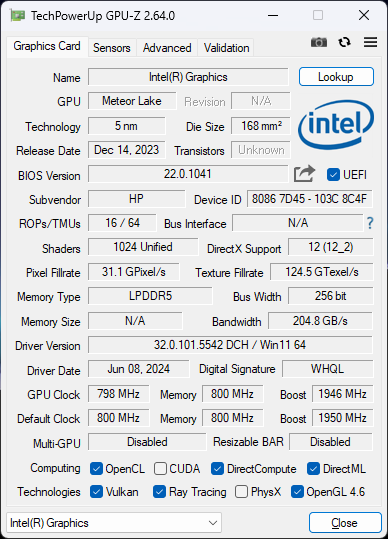Open the hamburger menu icon
The width and height of the screenshot is (388, 539).
pos(370,42)
